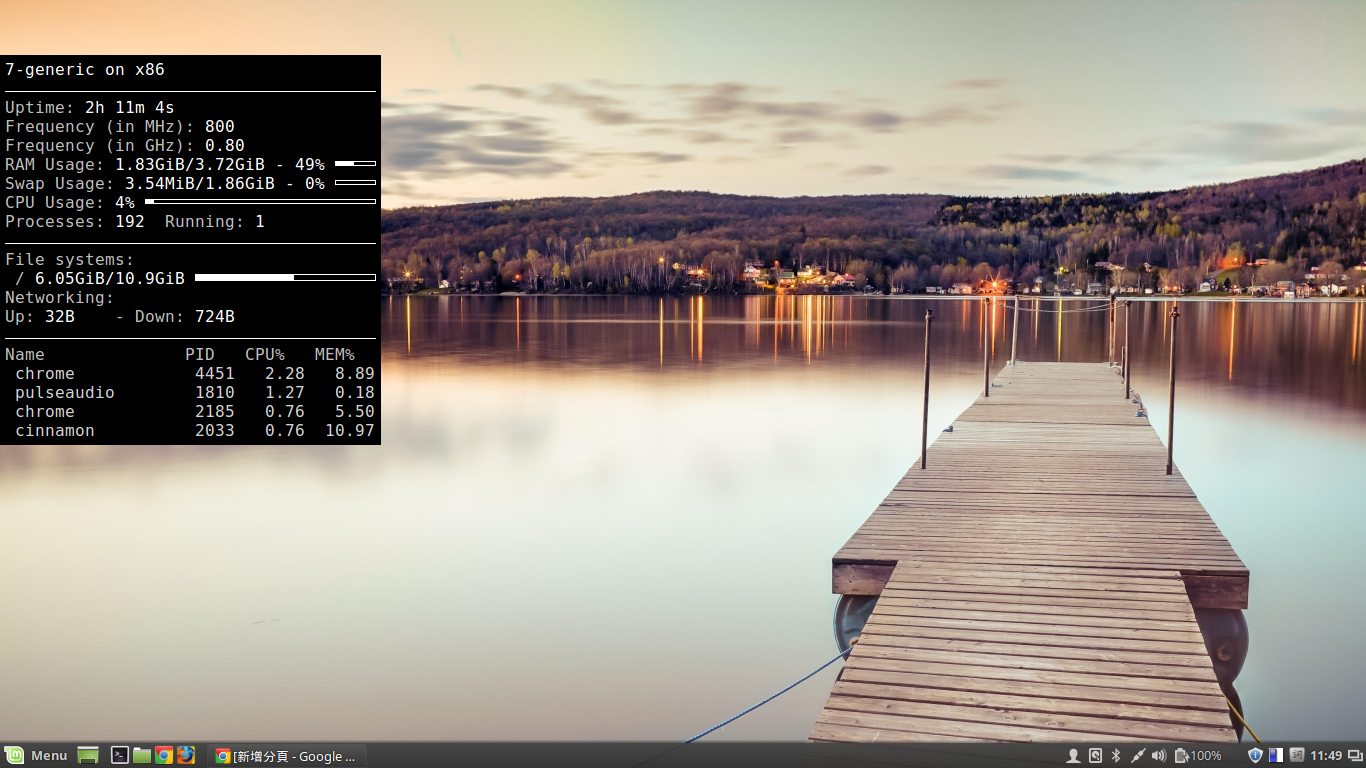
Task: Launch Google Chrome from panel launcher
Action: click(164, 756)
